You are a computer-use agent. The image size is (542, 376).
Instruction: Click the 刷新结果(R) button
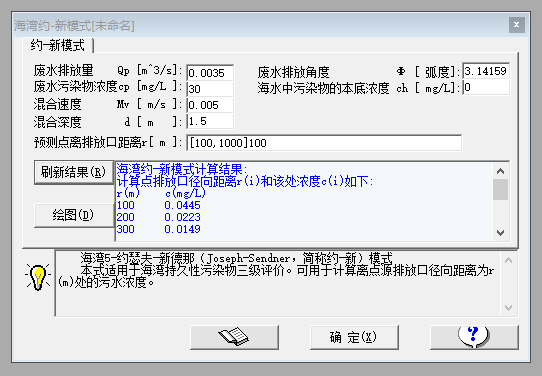point(73,172)
